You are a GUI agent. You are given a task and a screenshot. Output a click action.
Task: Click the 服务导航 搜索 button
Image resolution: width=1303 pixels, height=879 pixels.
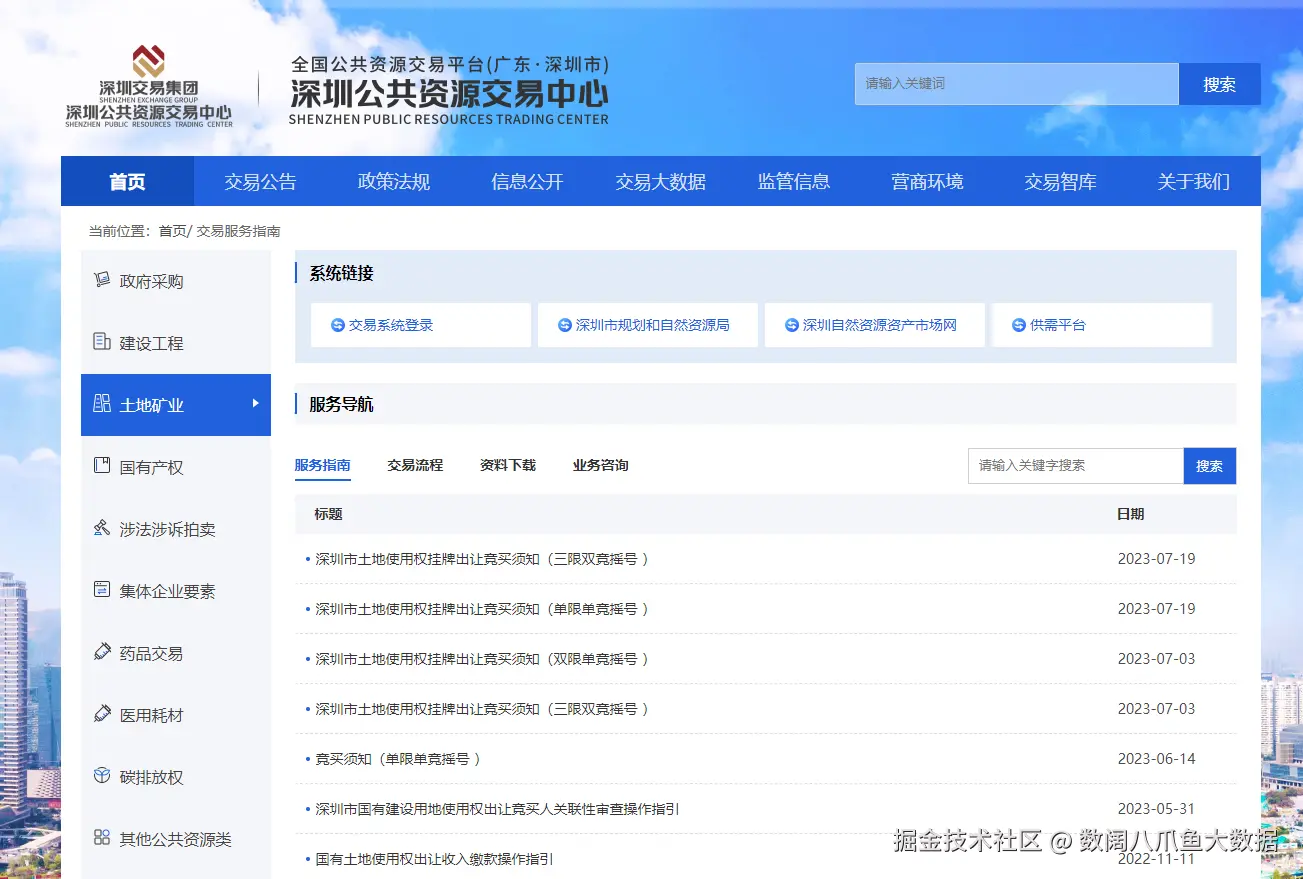[1210, 465]
